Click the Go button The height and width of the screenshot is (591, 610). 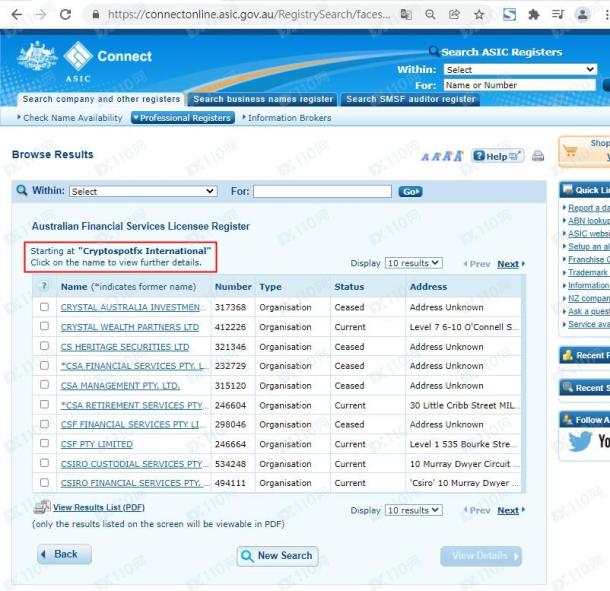pos(410,191)
